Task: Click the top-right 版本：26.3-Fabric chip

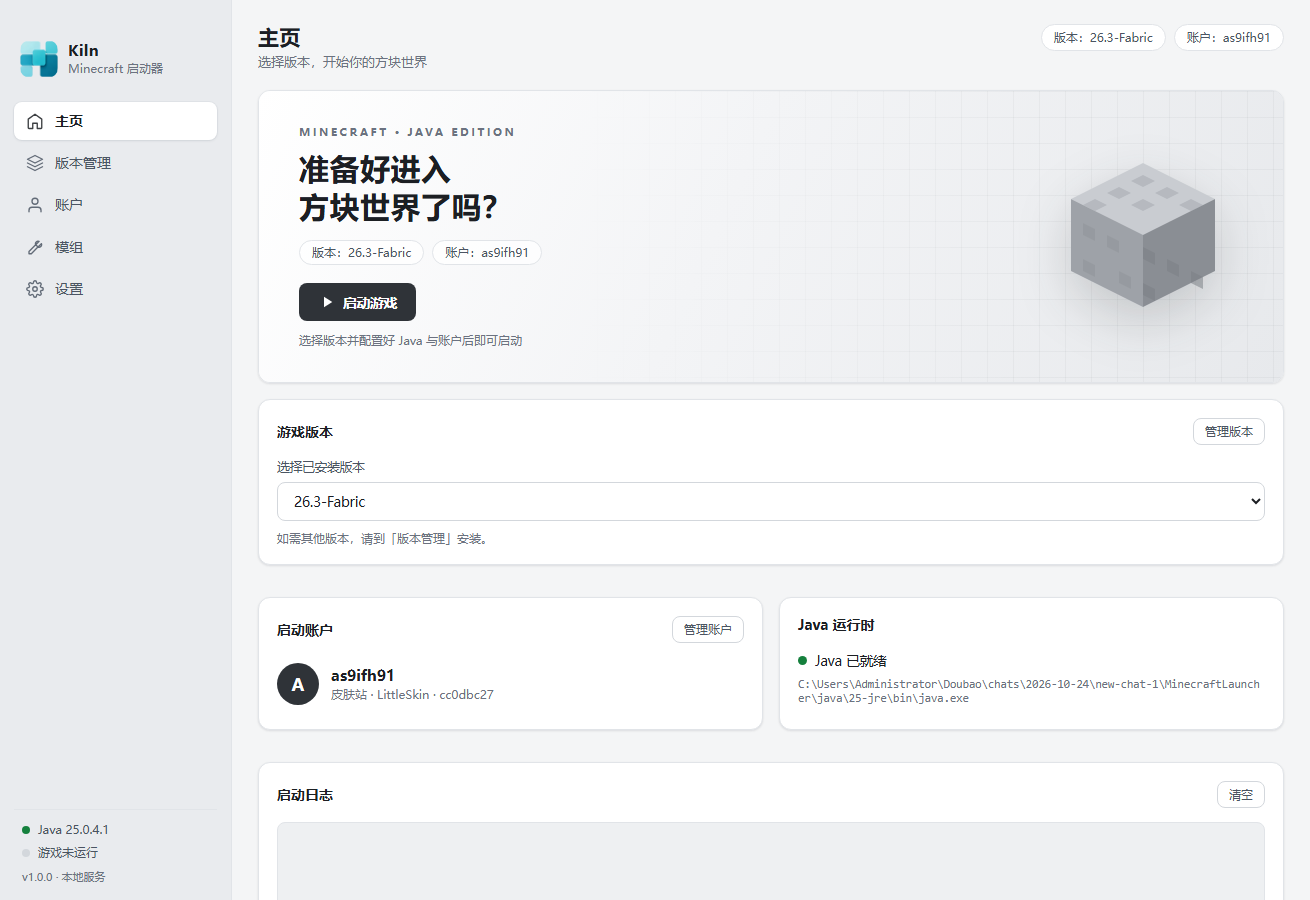Action: coord(1103,38)
